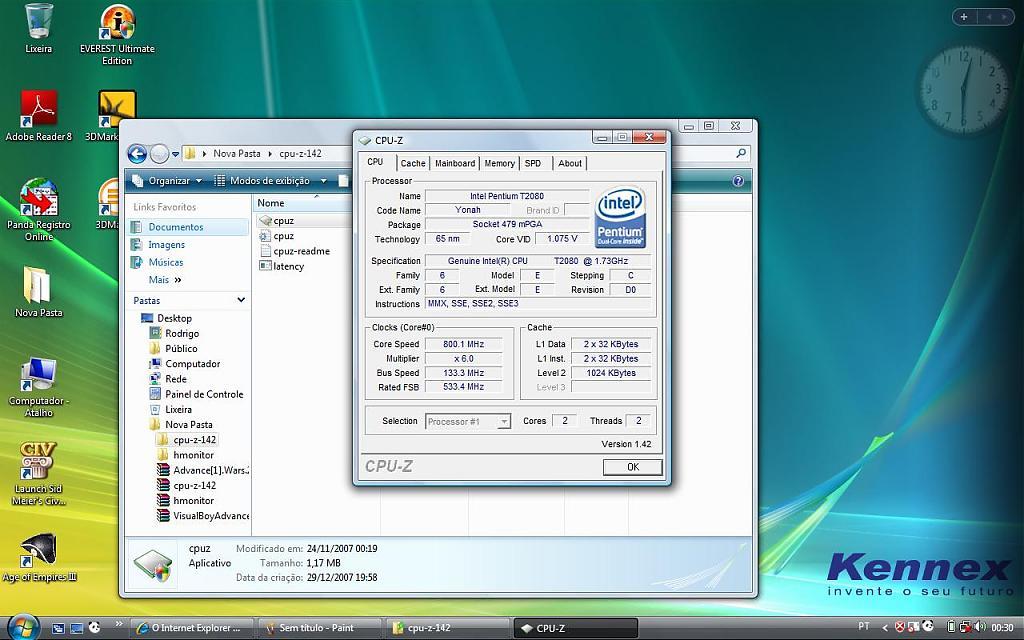Click the sidebar analog clock gadget
The width and height of the screenshot is (1024, 640).
[x=964, y=89]
